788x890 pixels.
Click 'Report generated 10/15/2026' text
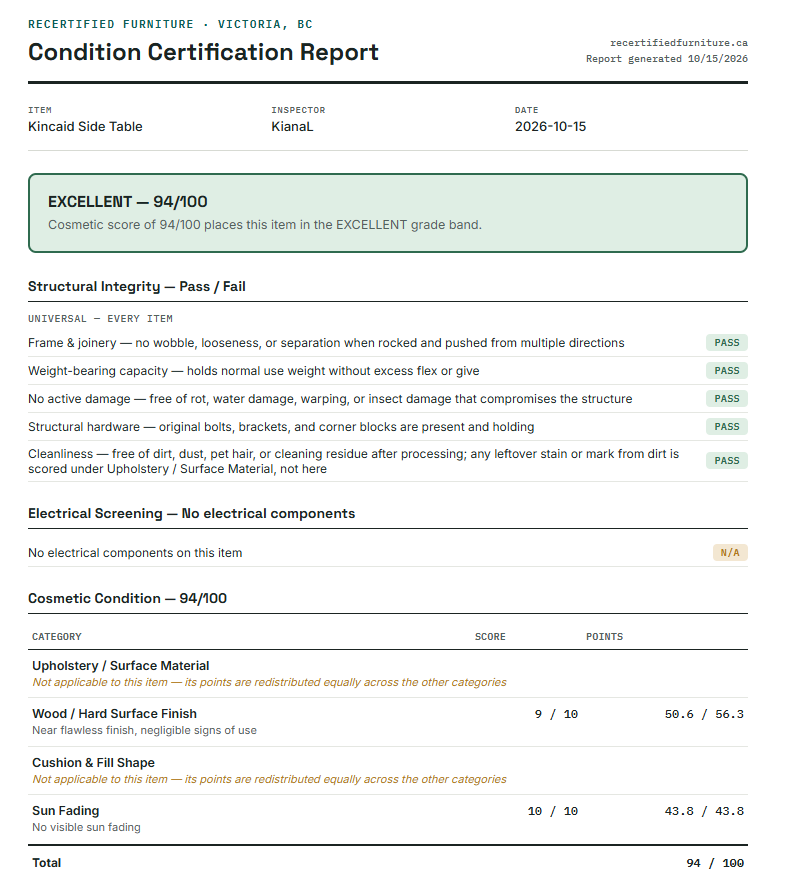pyautogui.click(x=667, y=58)
